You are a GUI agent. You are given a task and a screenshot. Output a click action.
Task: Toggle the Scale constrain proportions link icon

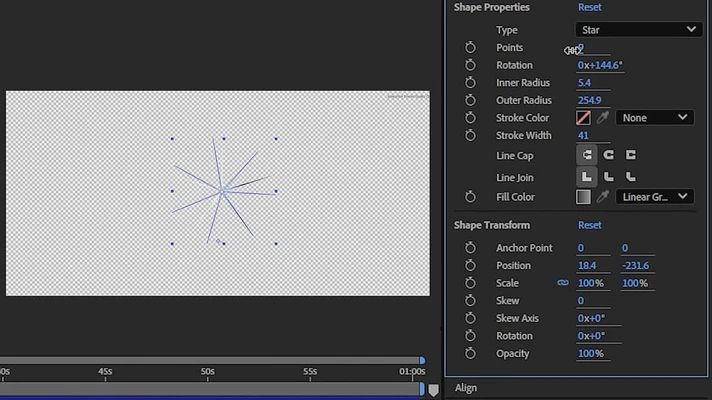pos(563,282)
